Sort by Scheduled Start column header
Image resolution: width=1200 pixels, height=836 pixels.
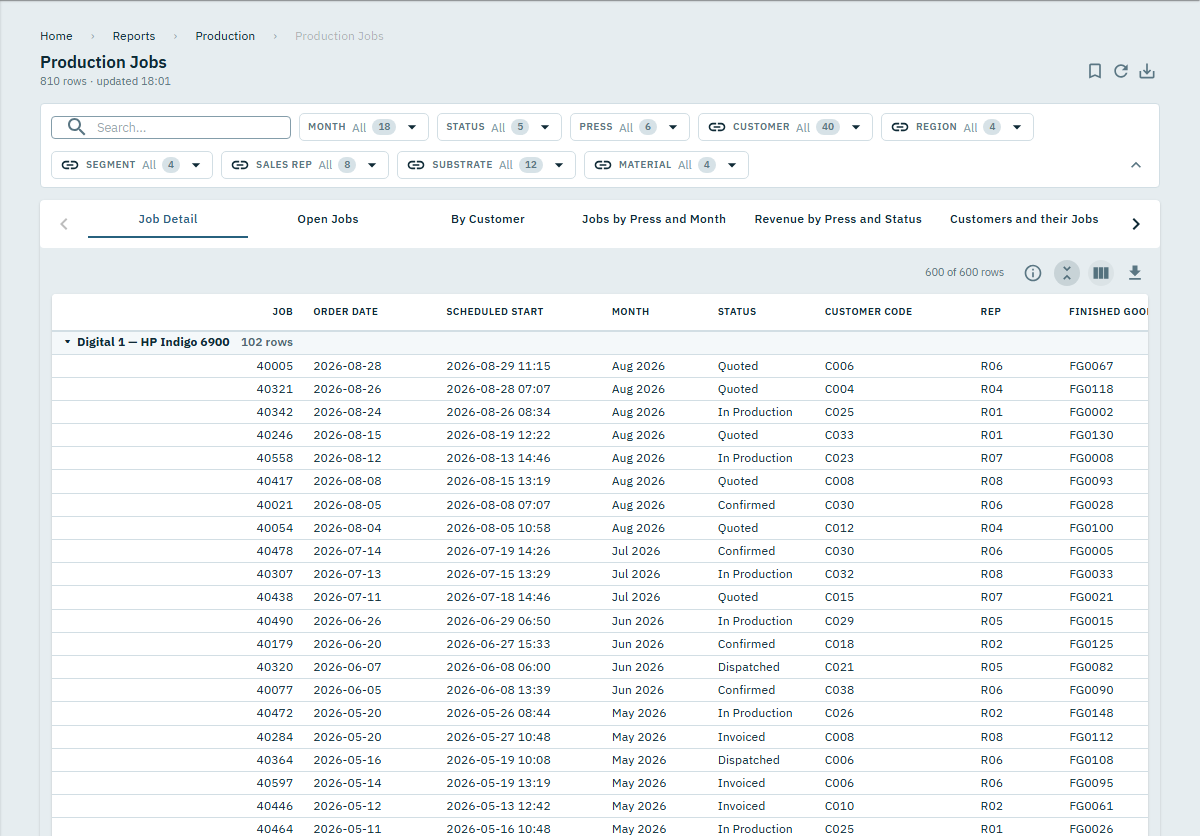pos(495,312)
